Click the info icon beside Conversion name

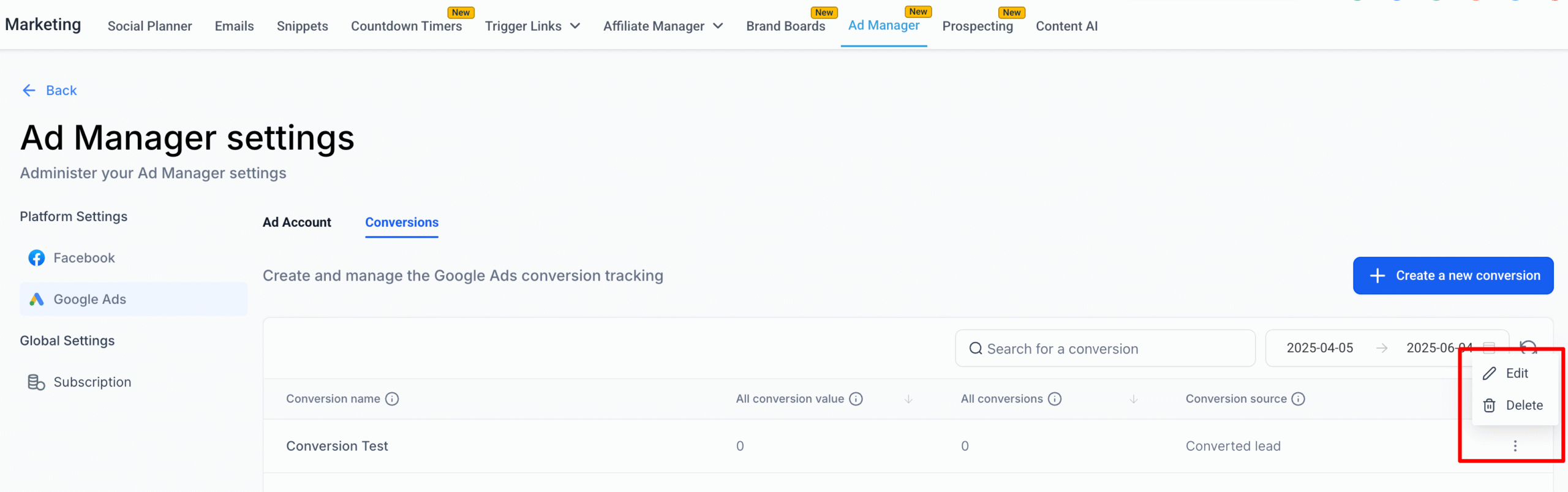pos(392,399)
